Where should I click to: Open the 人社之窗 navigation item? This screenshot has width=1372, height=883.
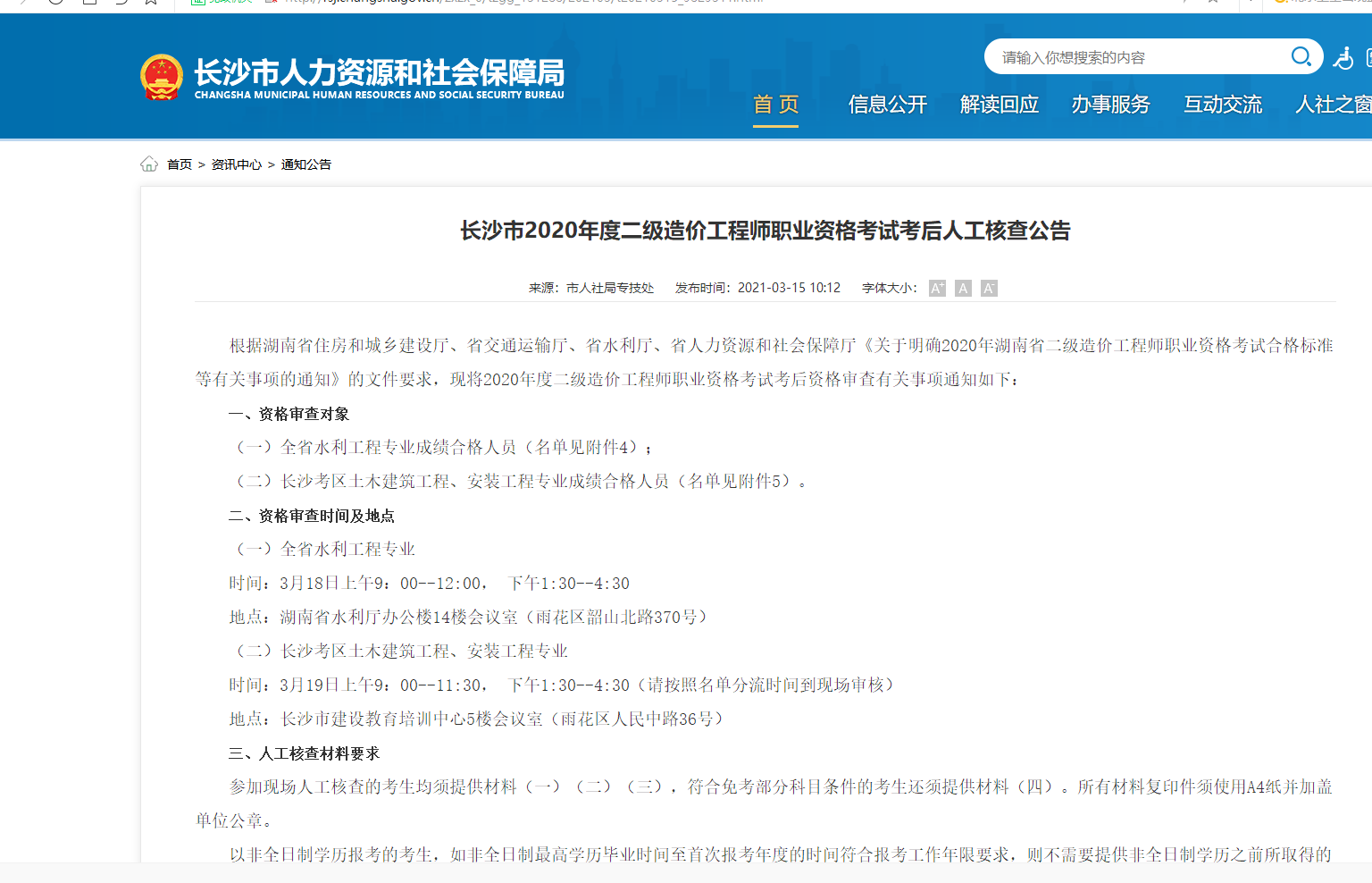point(1333,105)
